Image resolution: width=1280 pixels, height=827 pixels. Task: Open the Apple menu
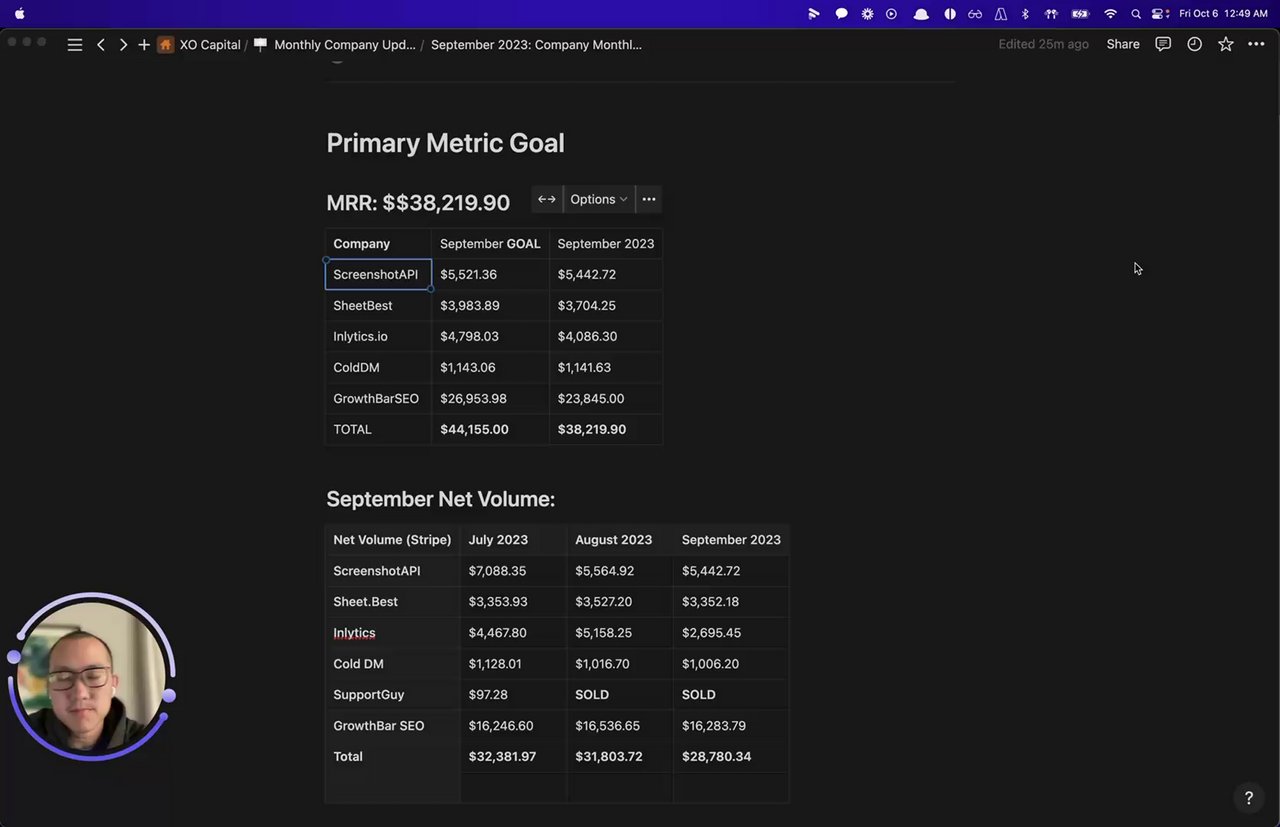(x=20, y=14)
